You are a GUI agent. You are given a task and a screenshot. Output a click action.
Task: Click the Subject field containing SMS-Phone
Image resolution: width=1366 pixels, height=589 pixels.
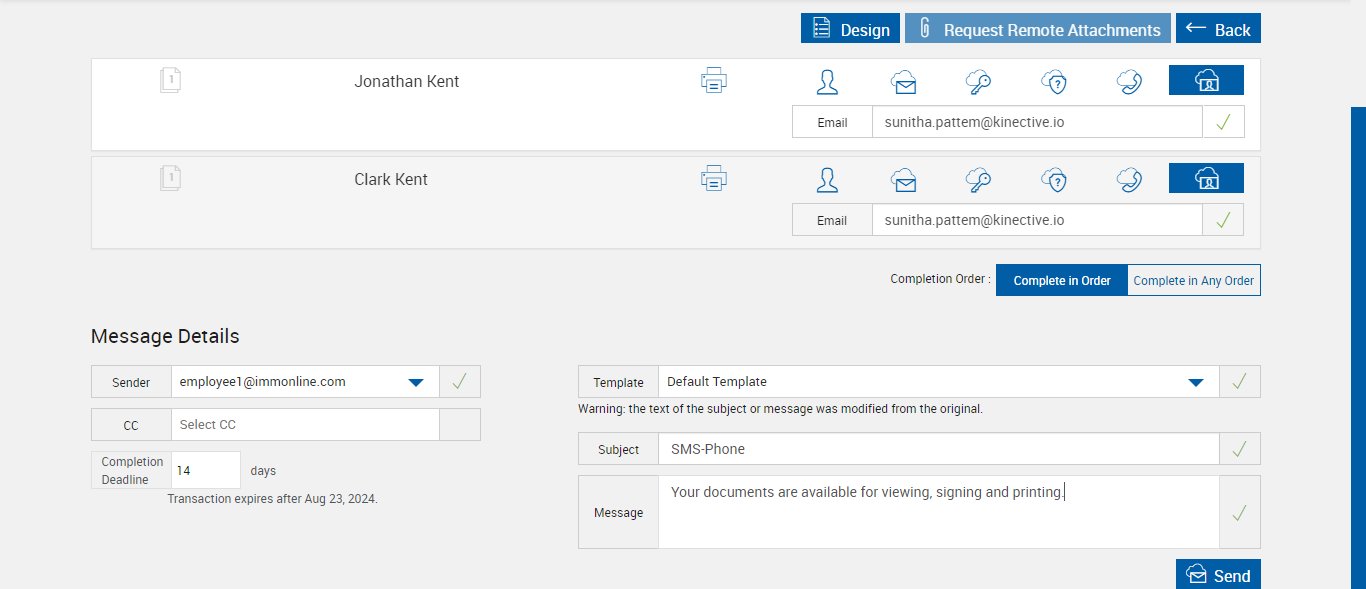point(938,450)
